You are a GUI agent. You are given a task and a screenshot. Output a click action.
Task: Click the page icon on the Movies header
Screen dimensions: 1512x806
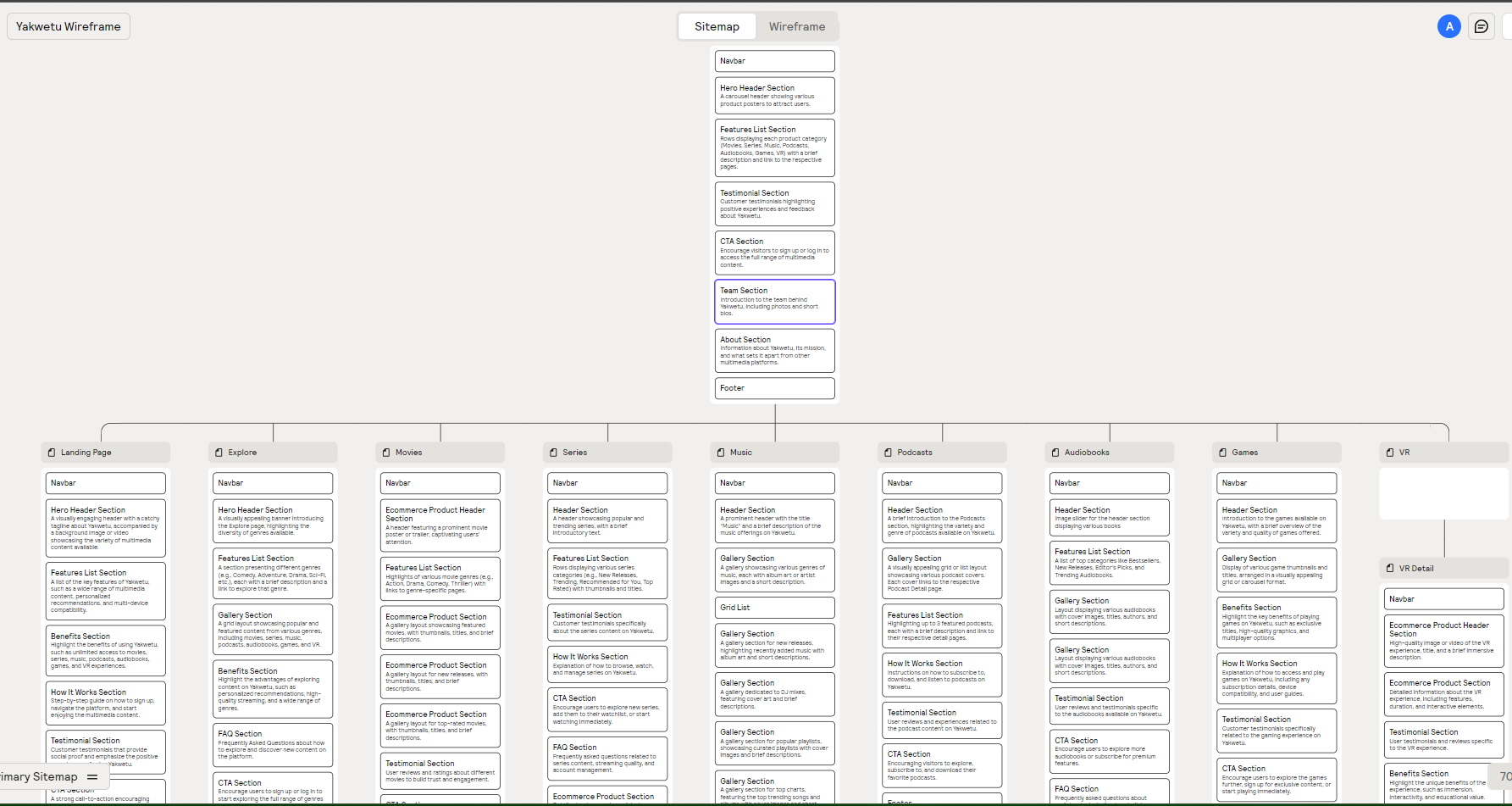click(x=387, y=452)
